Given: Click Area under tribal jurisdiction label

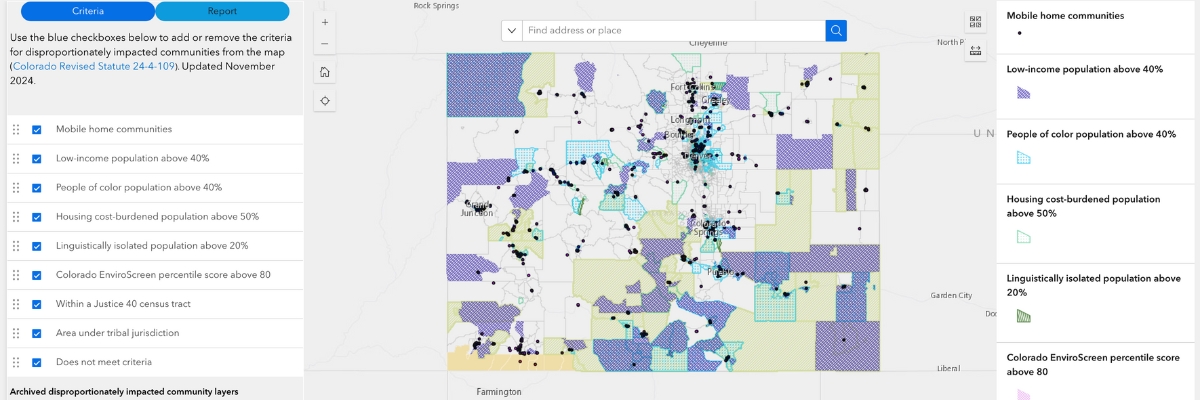Looking at the screenshot, I should point(117,333).
